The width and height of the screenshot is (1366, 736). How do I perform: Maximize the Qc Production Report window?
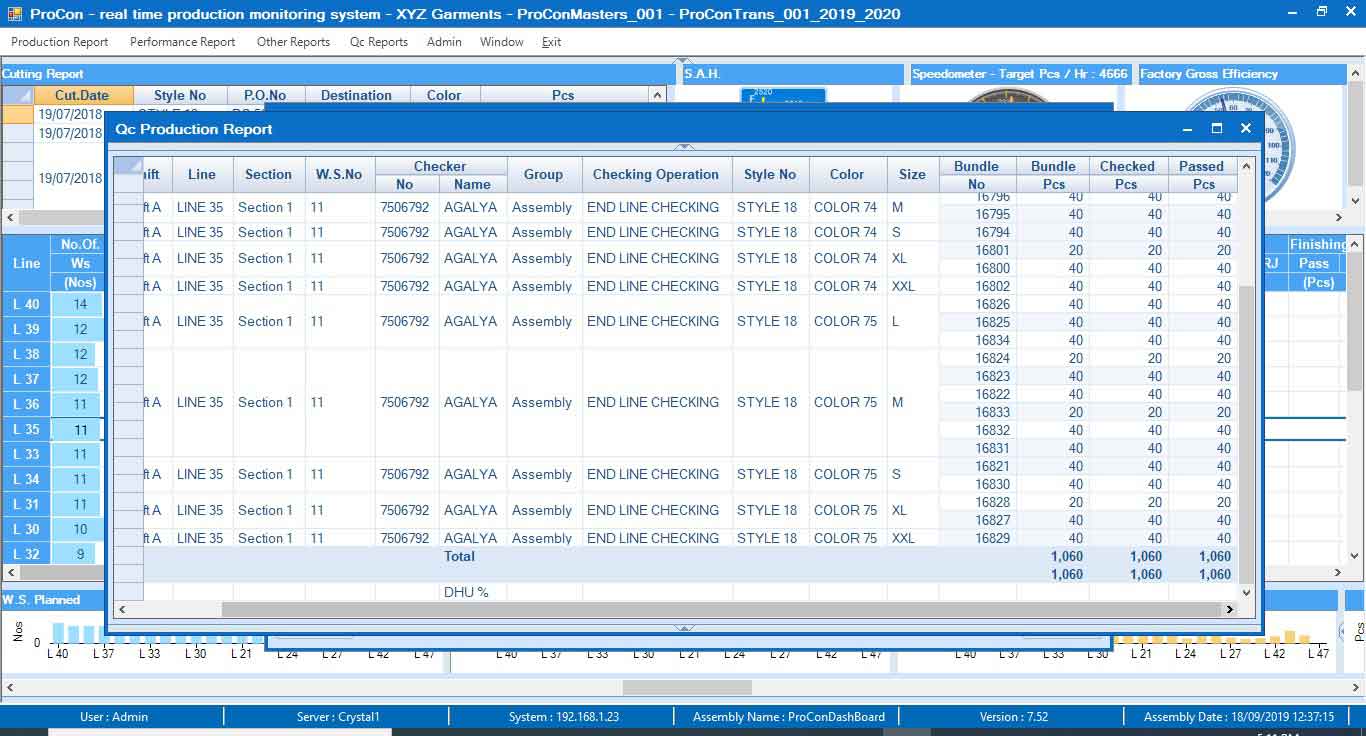(1217, 129)
